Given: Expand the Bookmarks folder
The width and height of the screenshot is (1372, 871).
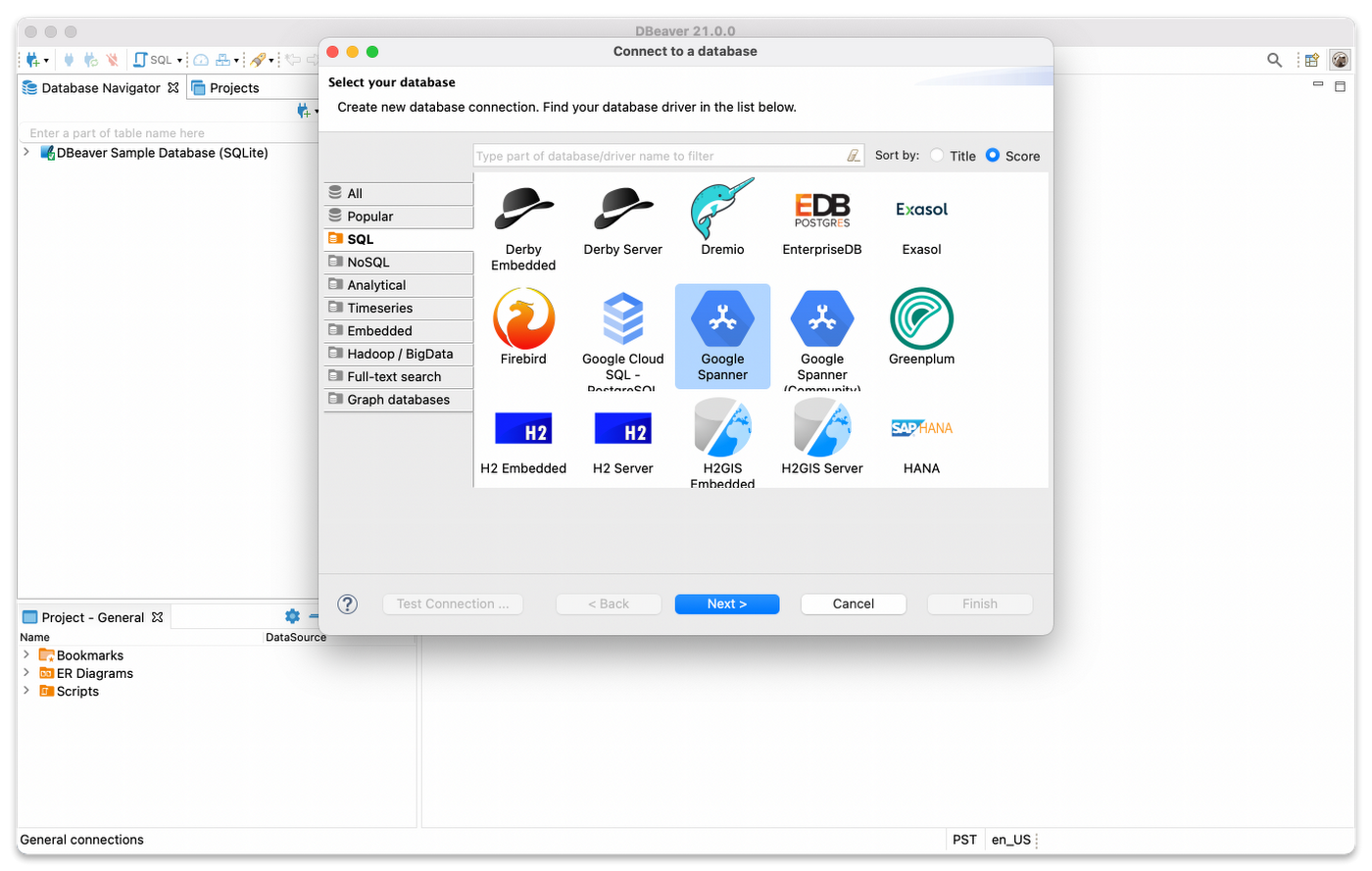Looking at the screenshot, I should pos(26,654).
